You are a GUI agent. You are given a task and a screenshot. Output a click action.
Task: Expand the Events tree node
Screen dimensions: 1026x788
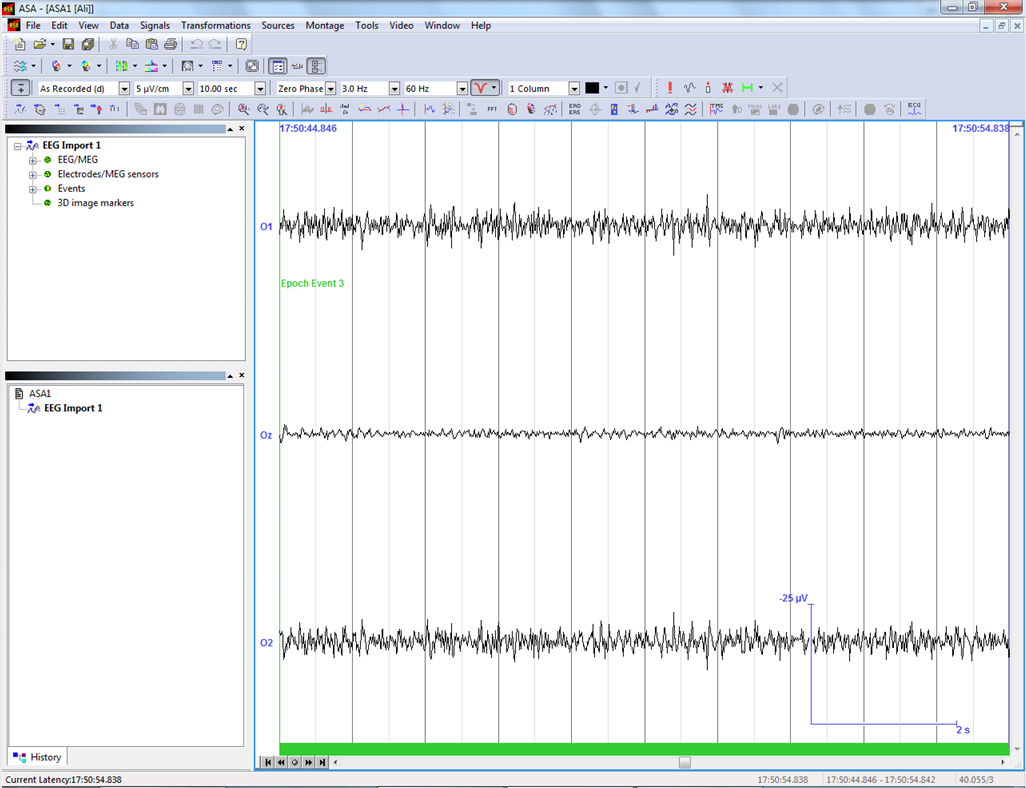click(x=33, y=189)
